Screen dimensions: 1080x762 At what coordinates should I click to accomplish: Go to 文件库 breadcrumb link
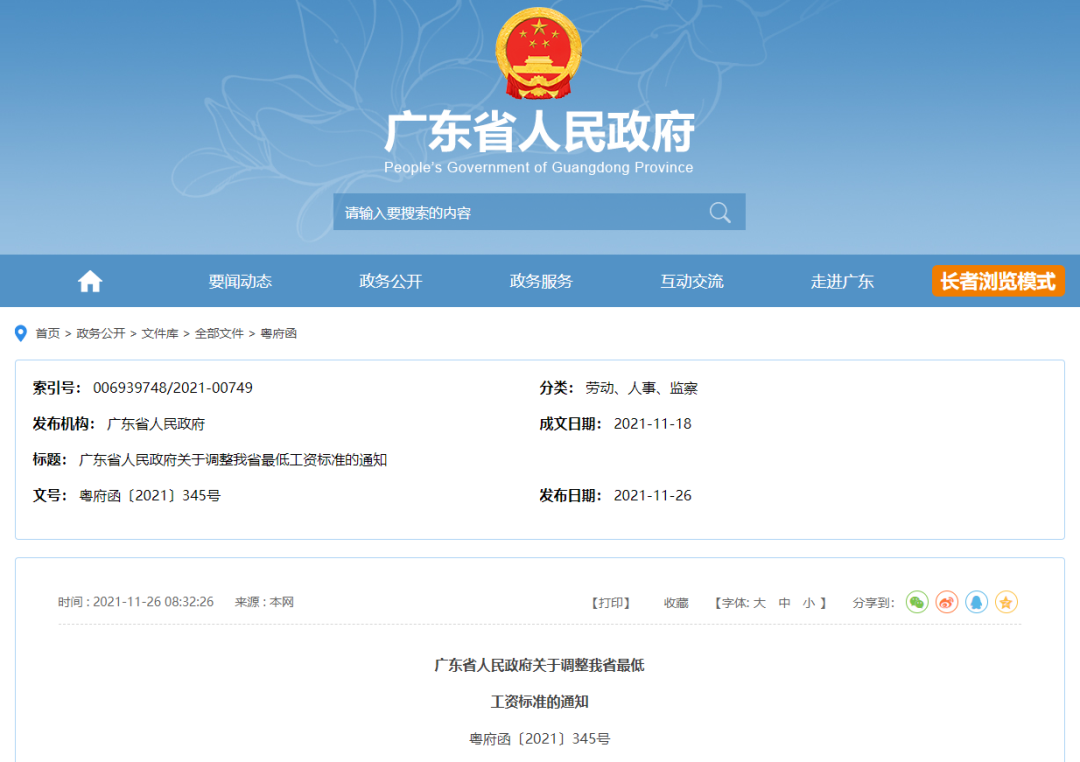tap(160, 333)
